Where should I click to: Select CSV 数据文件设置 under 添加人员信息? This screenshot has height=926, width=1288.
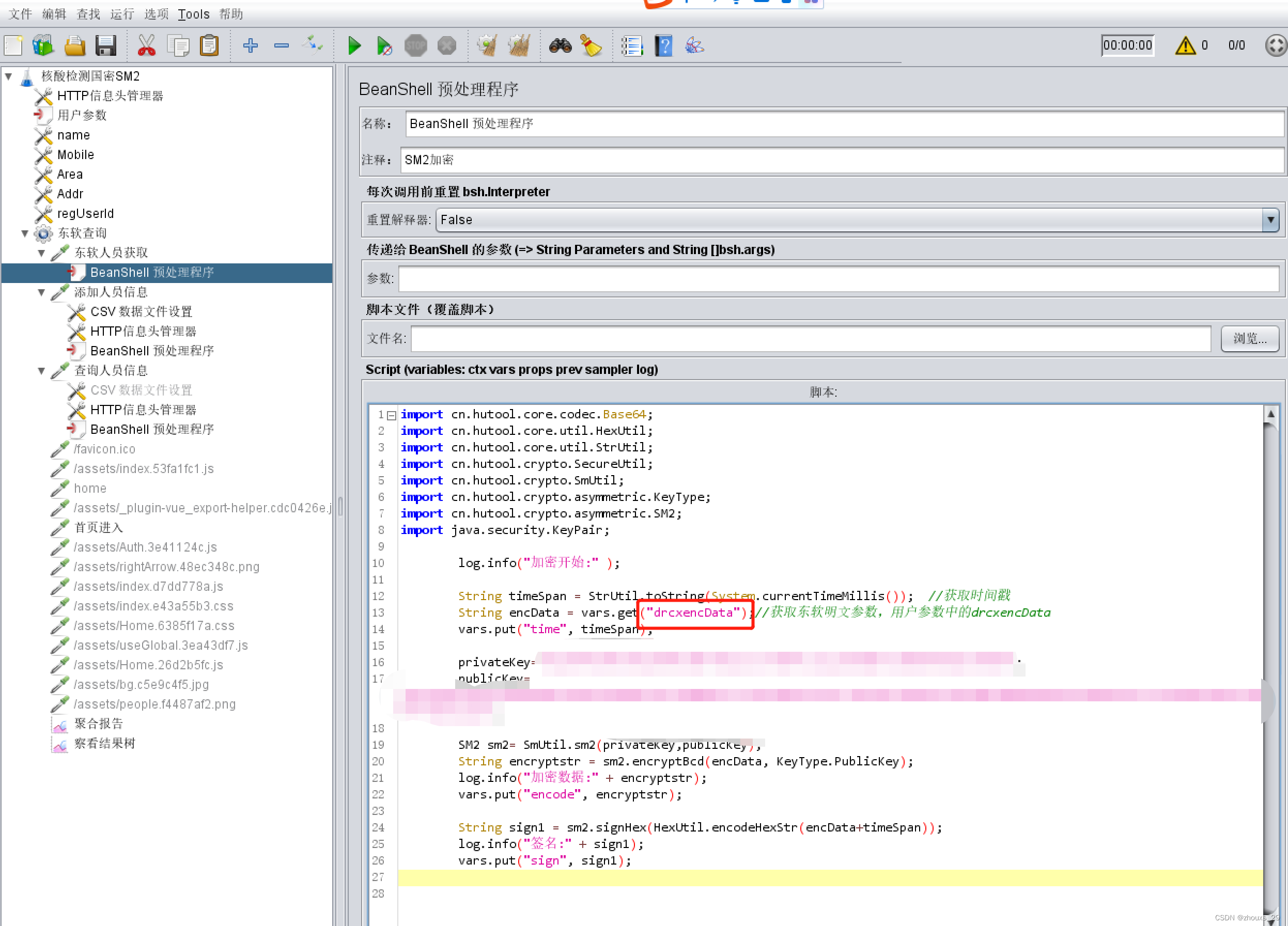click(x=142, y=312)
